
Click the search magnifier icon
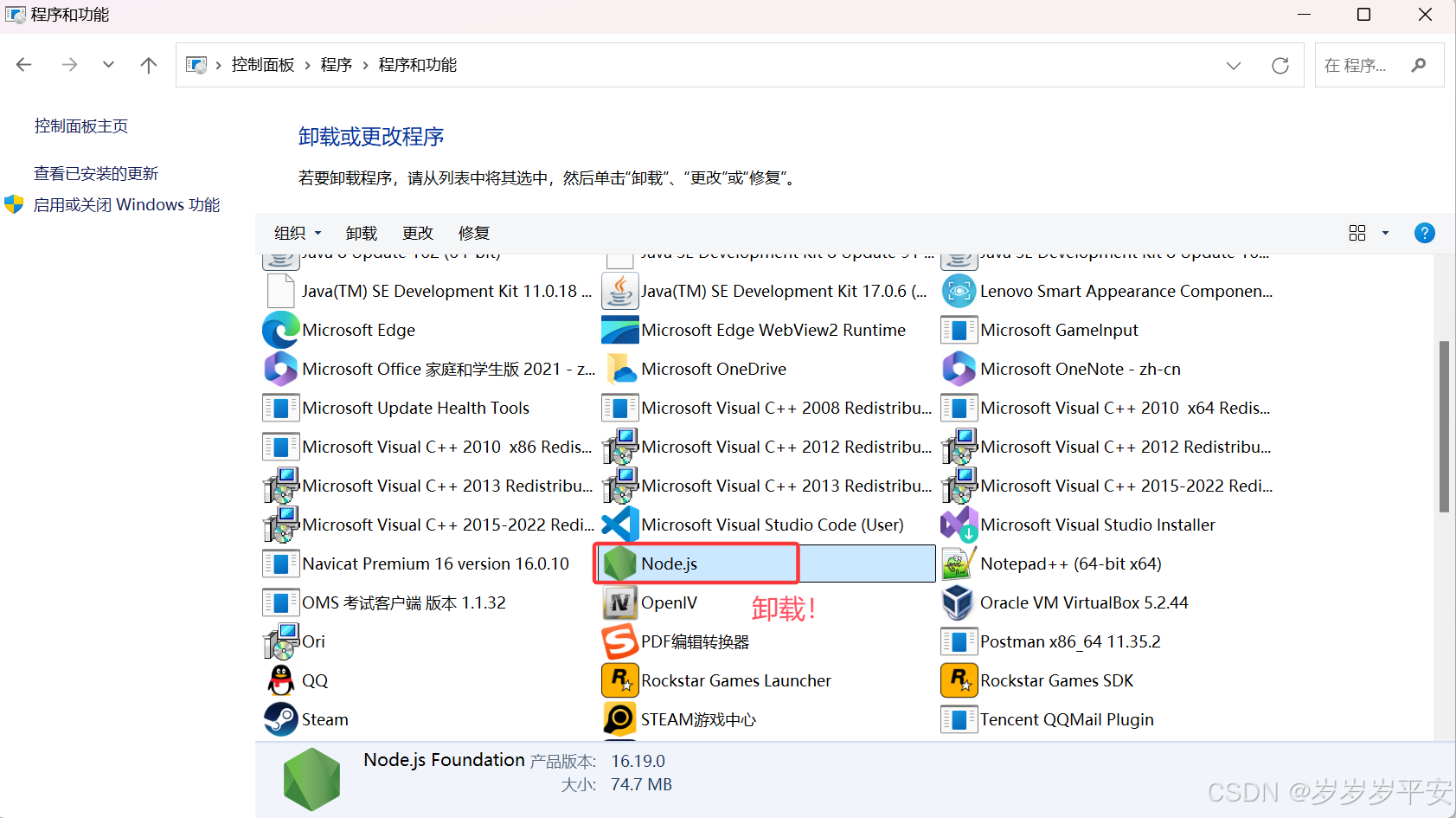coord(1419,65)
